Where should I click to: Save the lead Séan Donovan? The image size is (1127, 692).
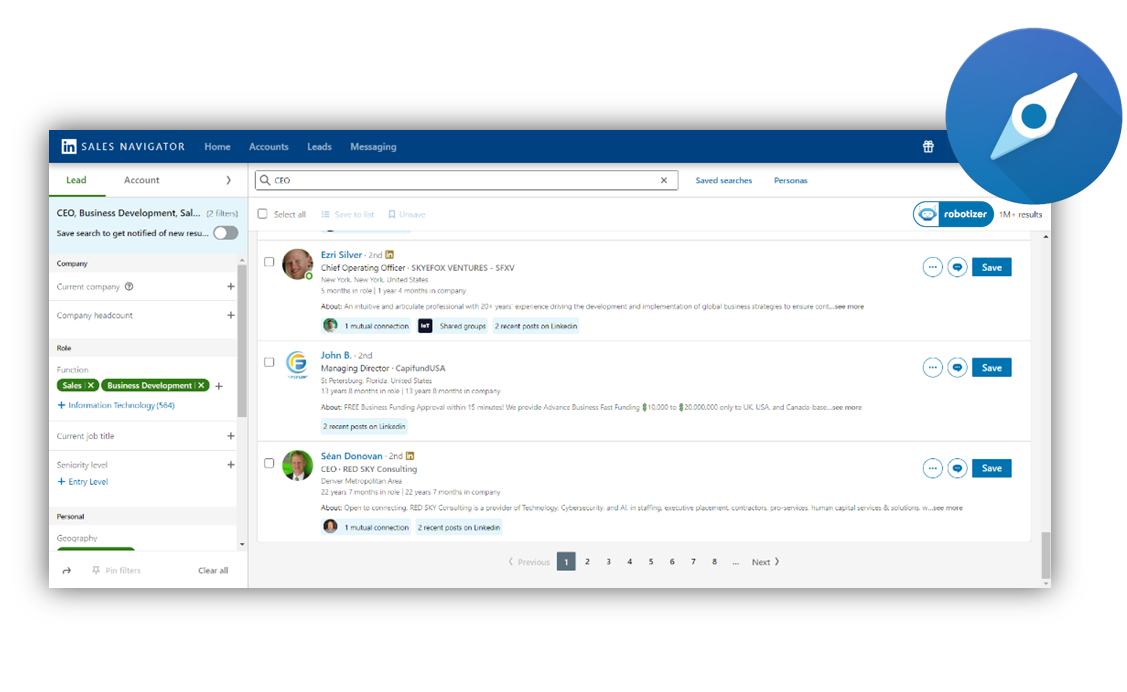coord(992,469)
